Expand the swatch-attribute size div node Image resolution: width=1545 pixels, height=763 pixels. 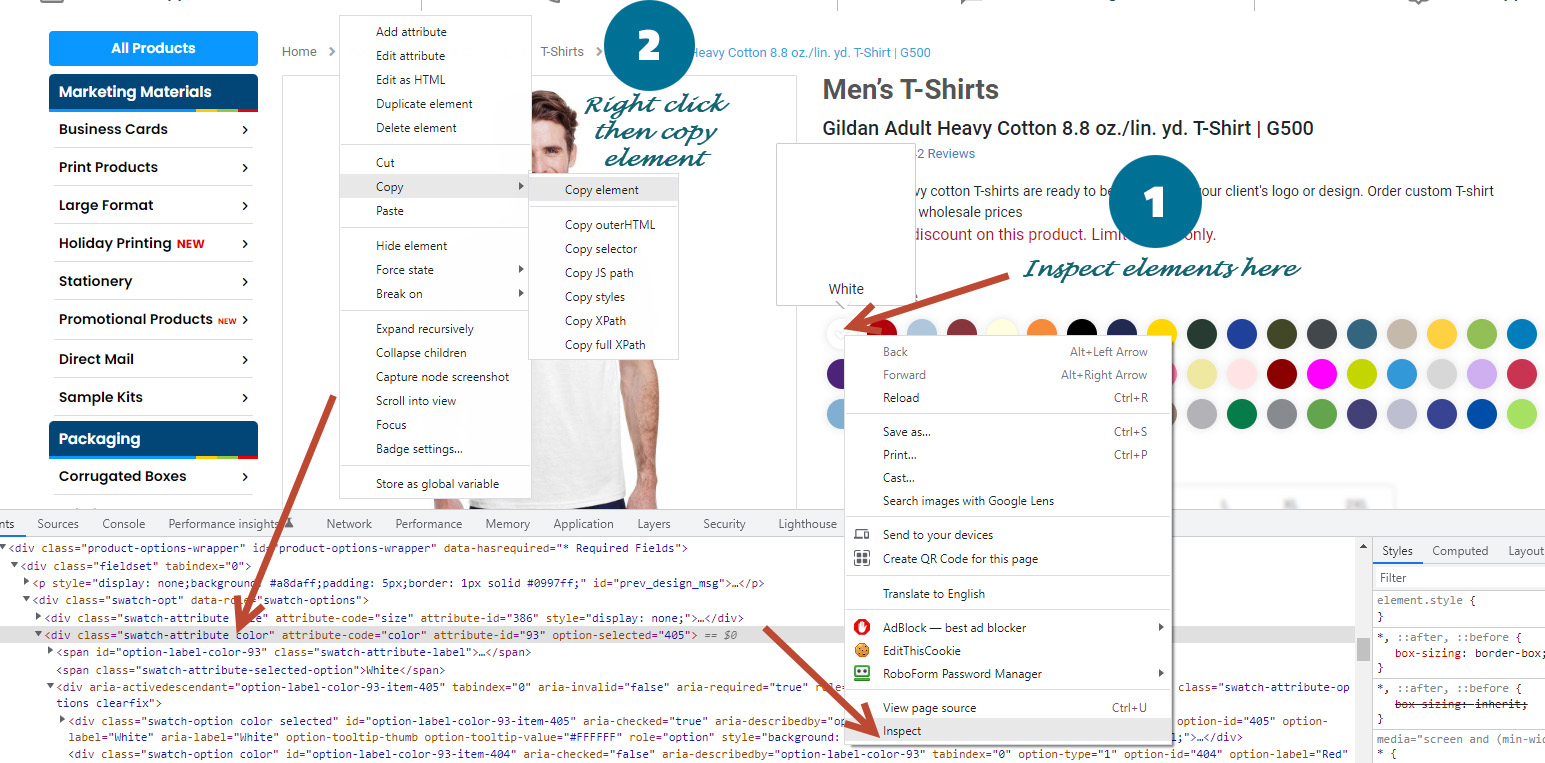coord(39,617)
